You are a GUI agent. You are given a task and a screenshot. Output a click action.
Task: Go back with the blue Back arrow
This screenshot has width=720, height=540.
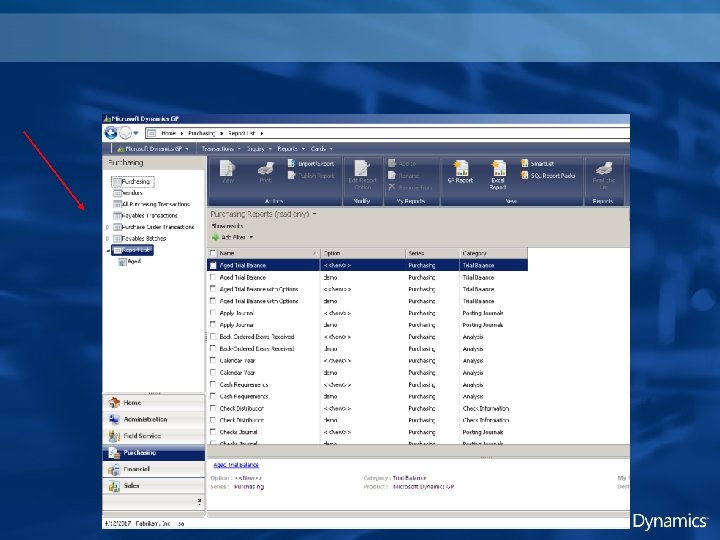[111, 133]
